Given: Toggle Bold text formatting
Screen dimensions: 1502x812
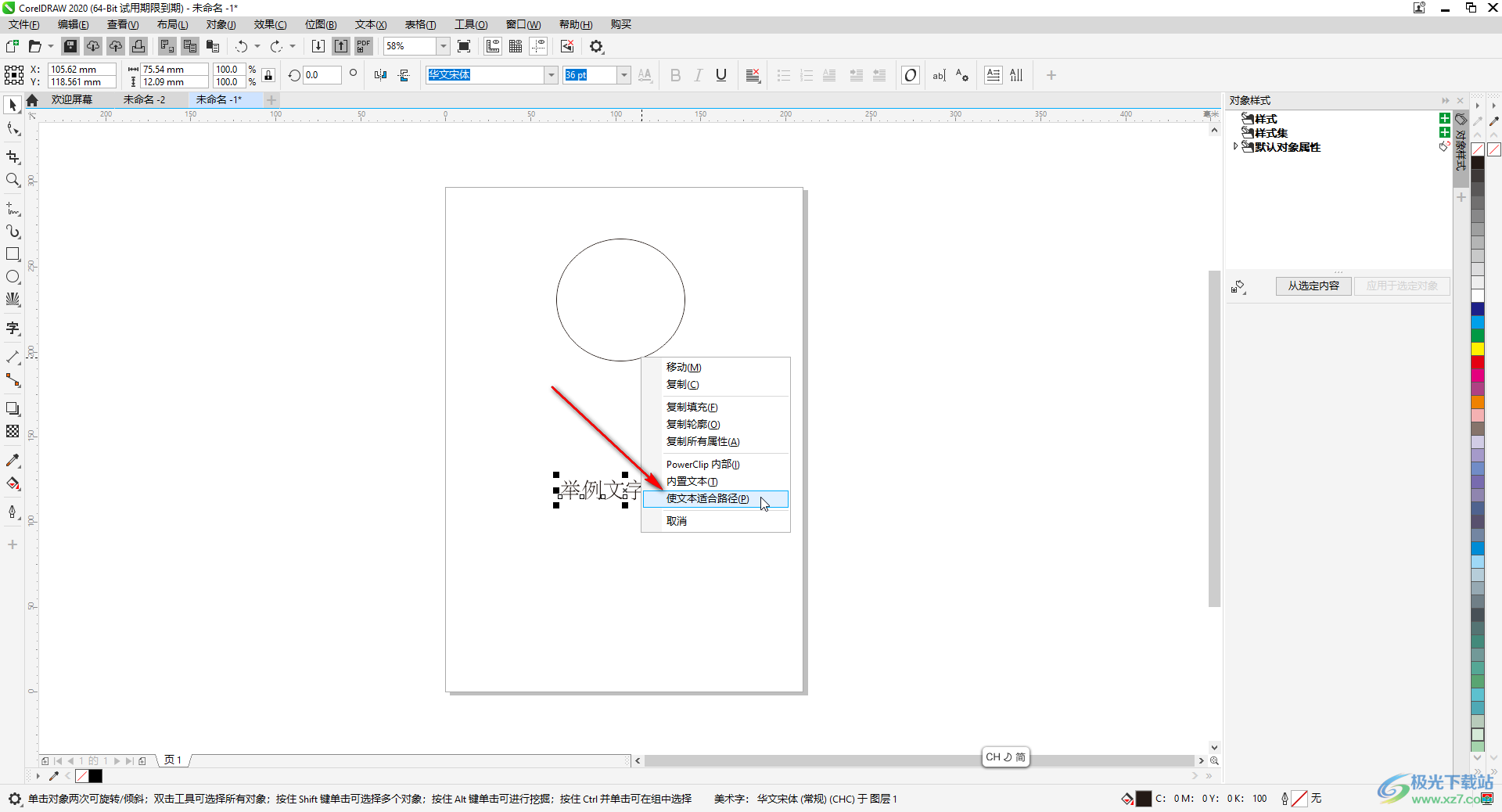Looking at the screenshot, I should pos(676,75).
